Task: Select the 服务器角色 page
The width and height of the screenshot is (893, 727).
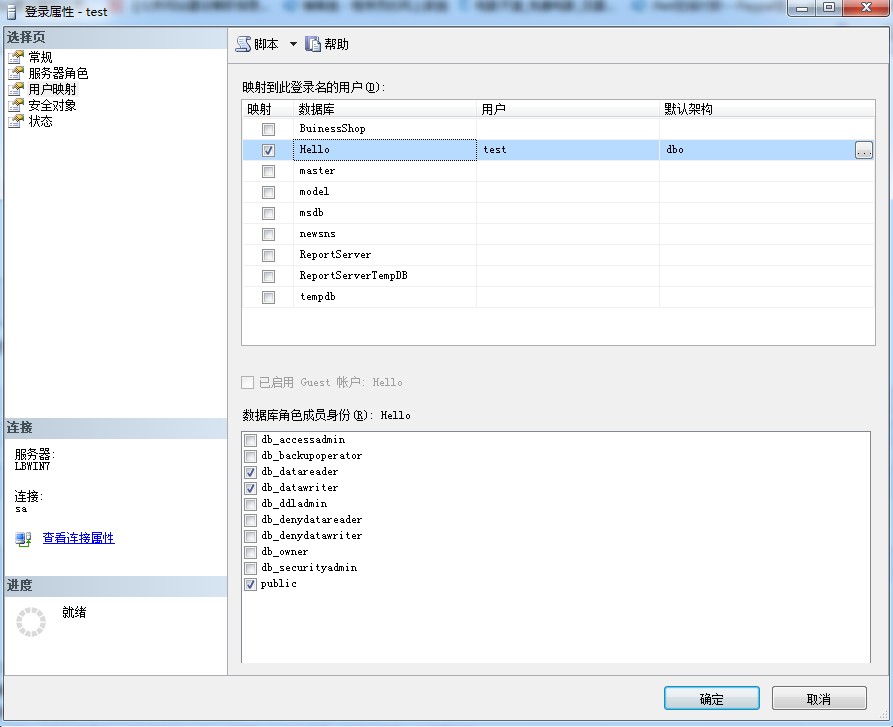Action: tap(58, 73)
